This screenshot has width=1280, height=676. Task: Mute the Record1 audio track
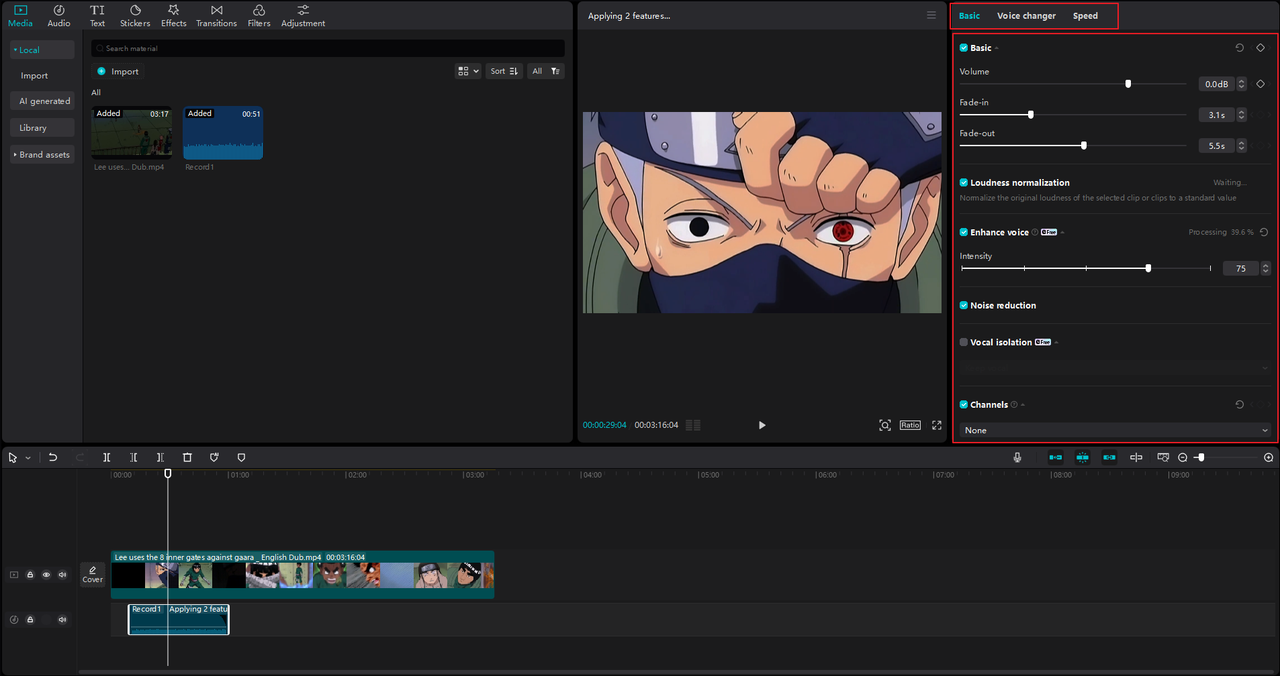[62, 620]
